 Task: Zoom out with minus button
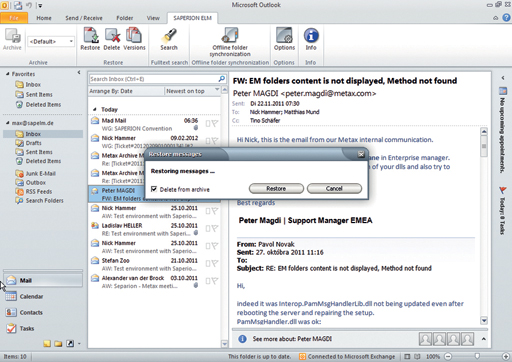coord(448,356)
